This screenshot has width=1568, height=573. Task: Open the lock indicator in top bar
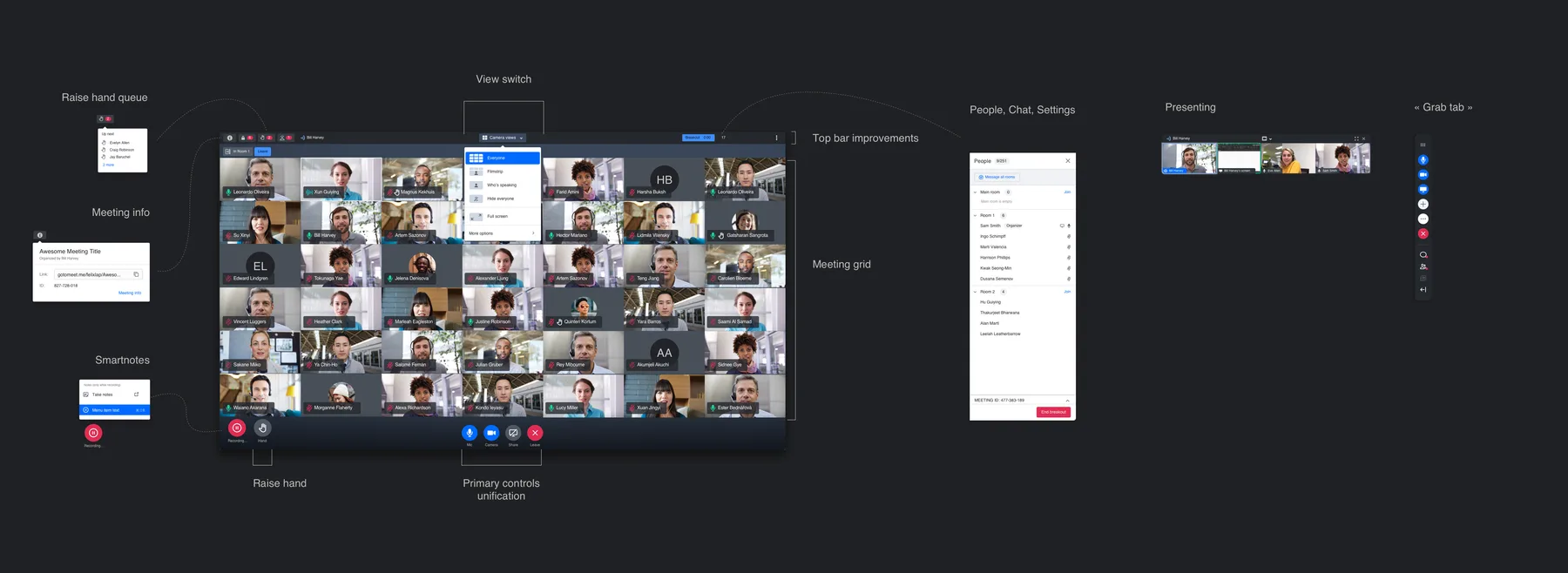click(247, 138)
